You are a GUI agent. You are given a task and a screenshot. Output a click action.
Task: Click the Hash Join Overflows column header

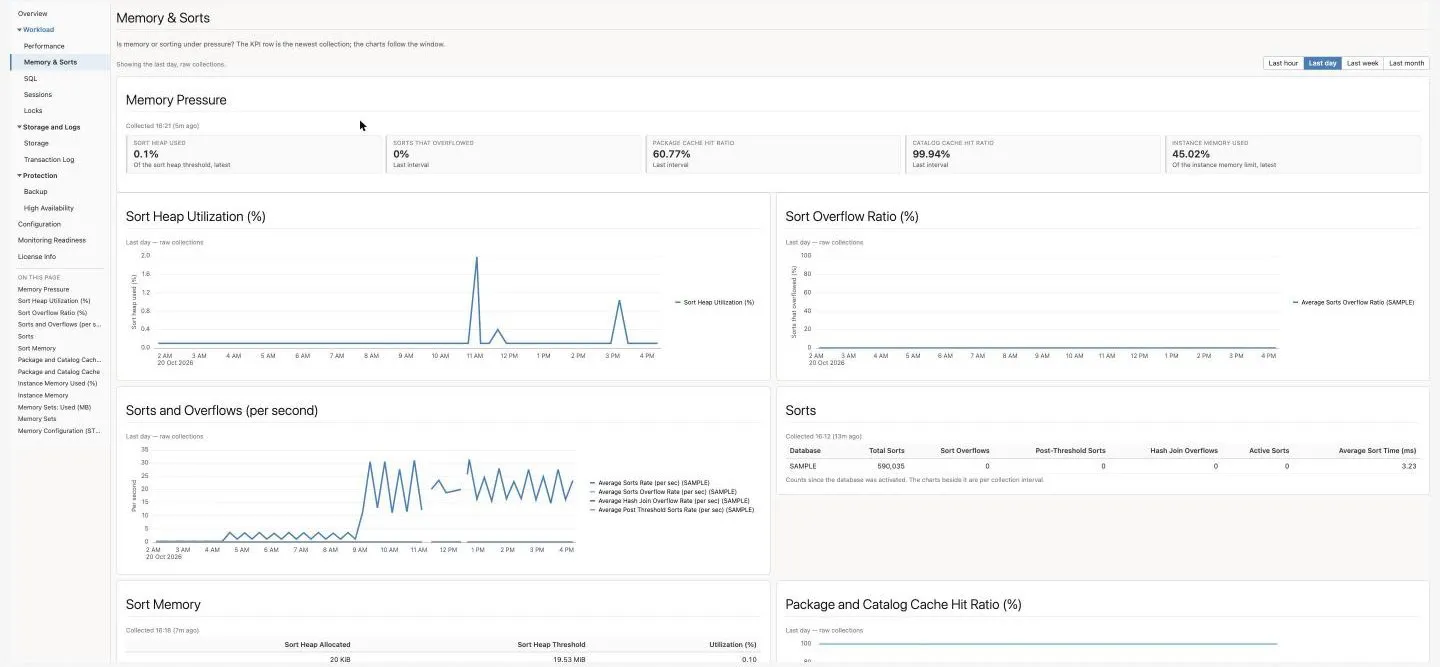tap(1184, 451)
